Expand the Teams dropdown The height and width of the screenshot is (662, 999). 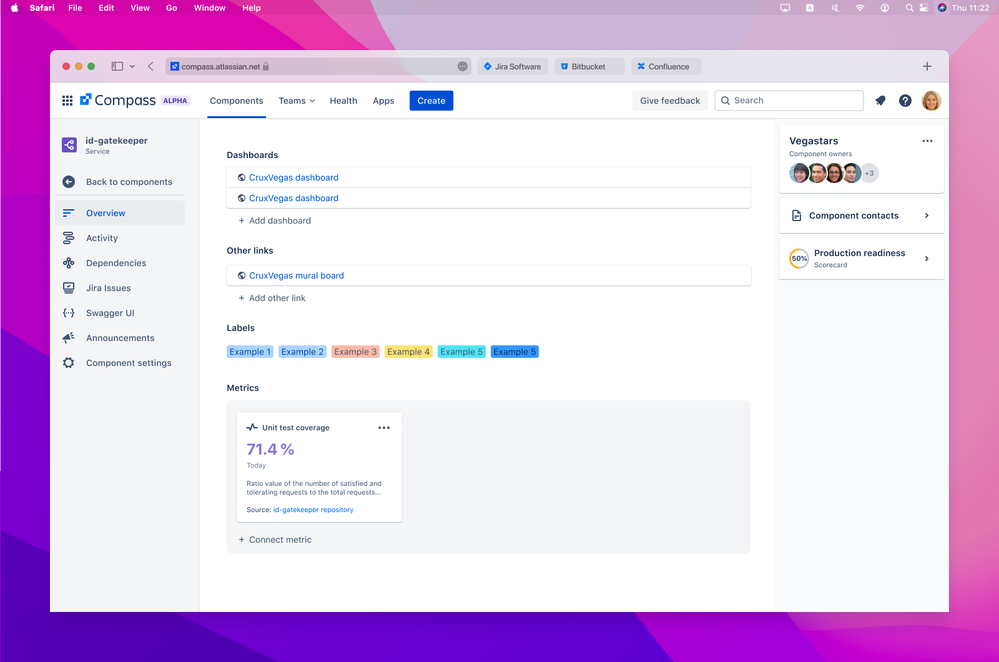coord(296,101)
